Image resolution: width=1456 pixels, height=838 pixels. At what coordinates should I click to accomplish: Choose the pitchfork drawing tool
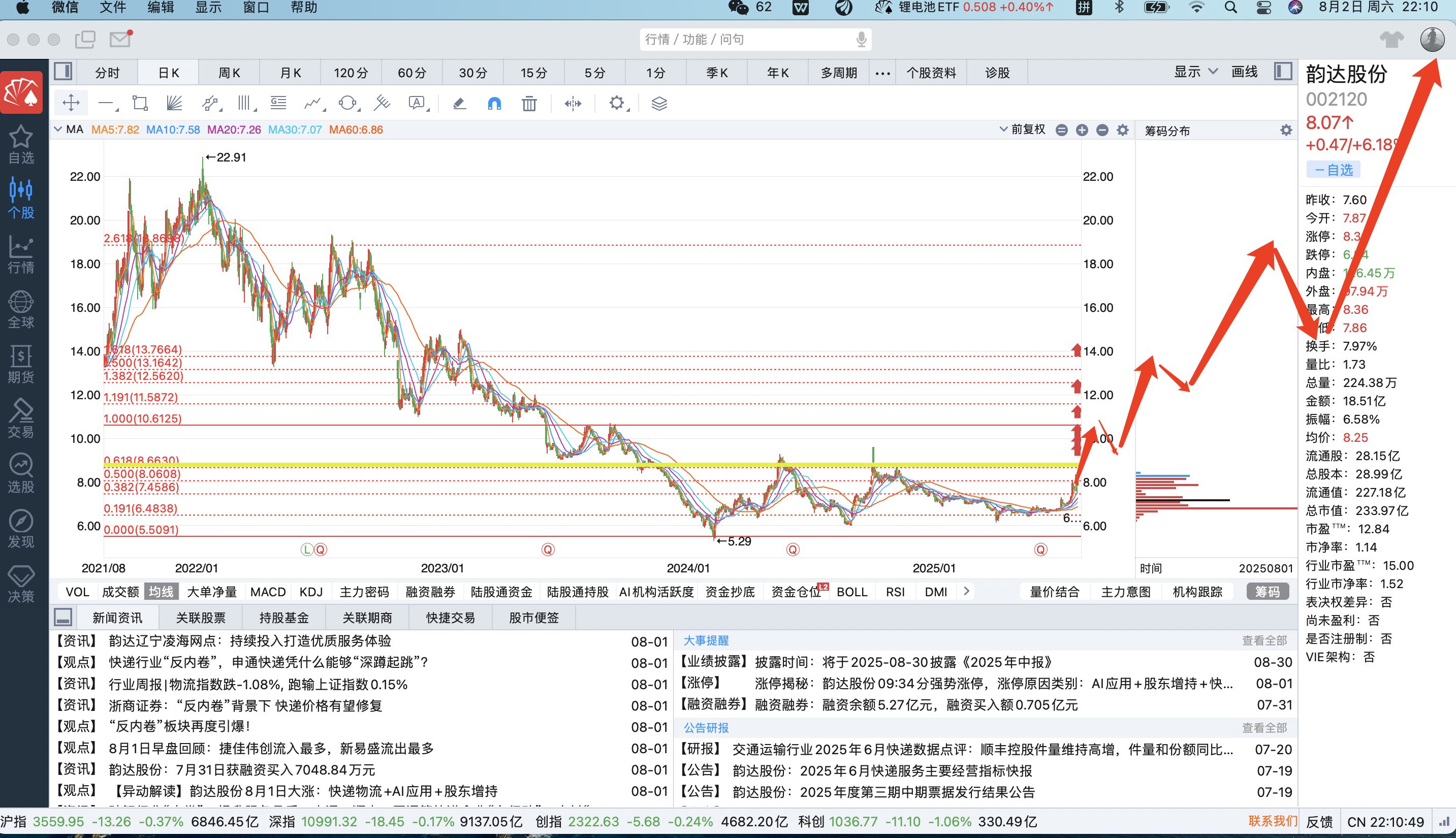(x=381, y=103)
